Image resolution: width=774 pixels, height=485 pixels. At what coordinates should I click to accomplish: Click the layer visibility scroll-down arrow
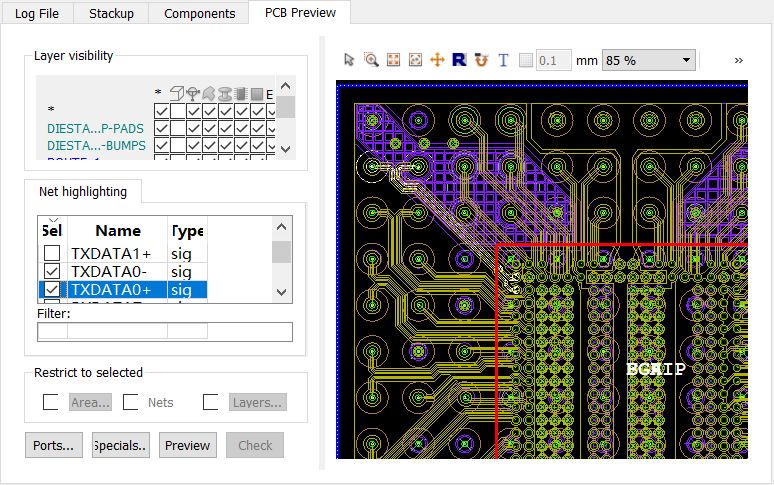pos(285,149)
